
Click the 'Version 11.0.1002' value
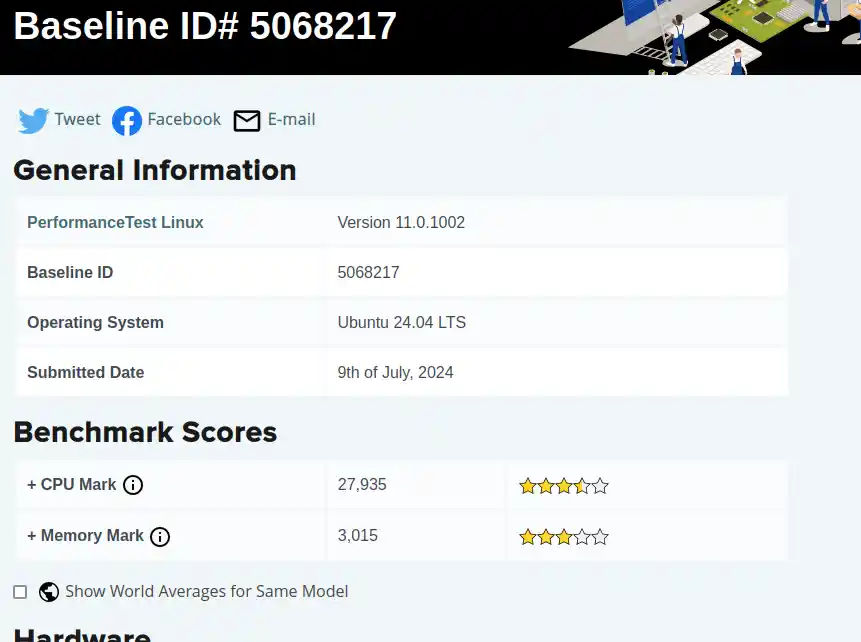tap(401, 222)
